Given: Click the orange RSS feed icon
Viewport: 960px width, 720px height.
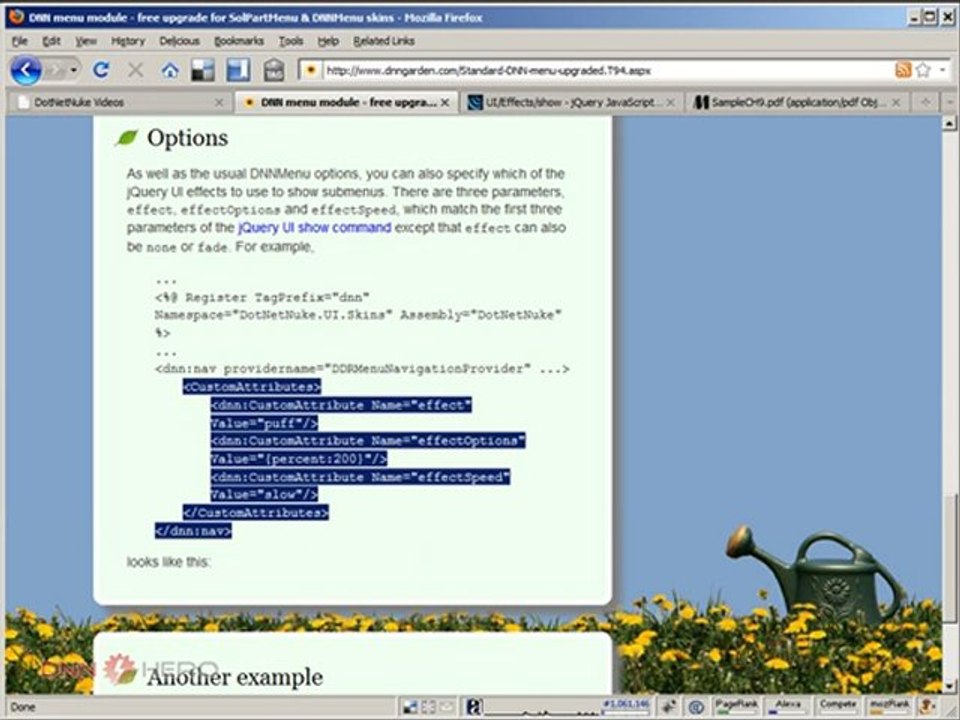Looking at the screenshot, I should pos(903,70).
